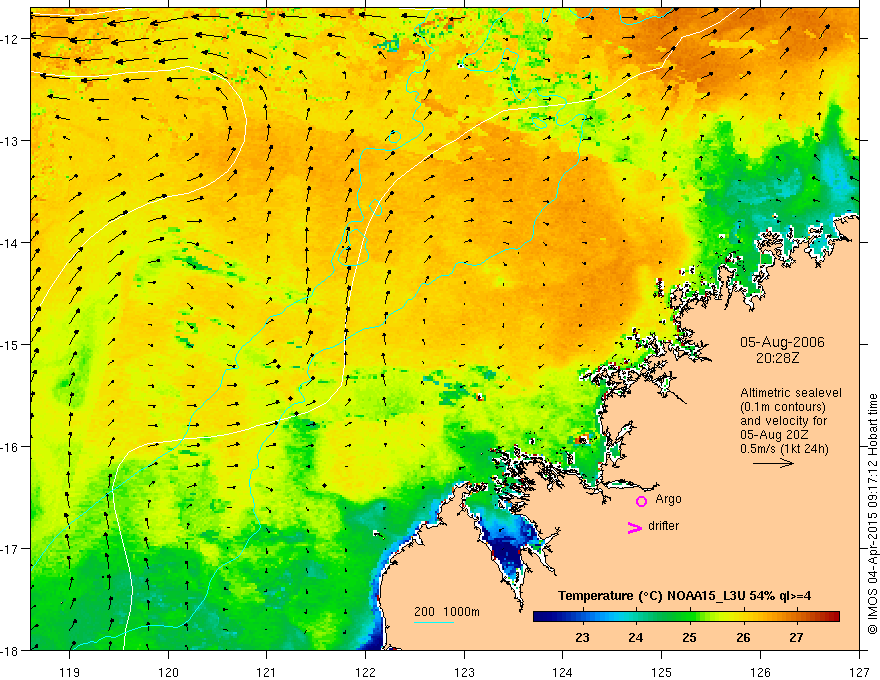
Task: Click the latitude -17 axis label
Action: tap(11, 549)
